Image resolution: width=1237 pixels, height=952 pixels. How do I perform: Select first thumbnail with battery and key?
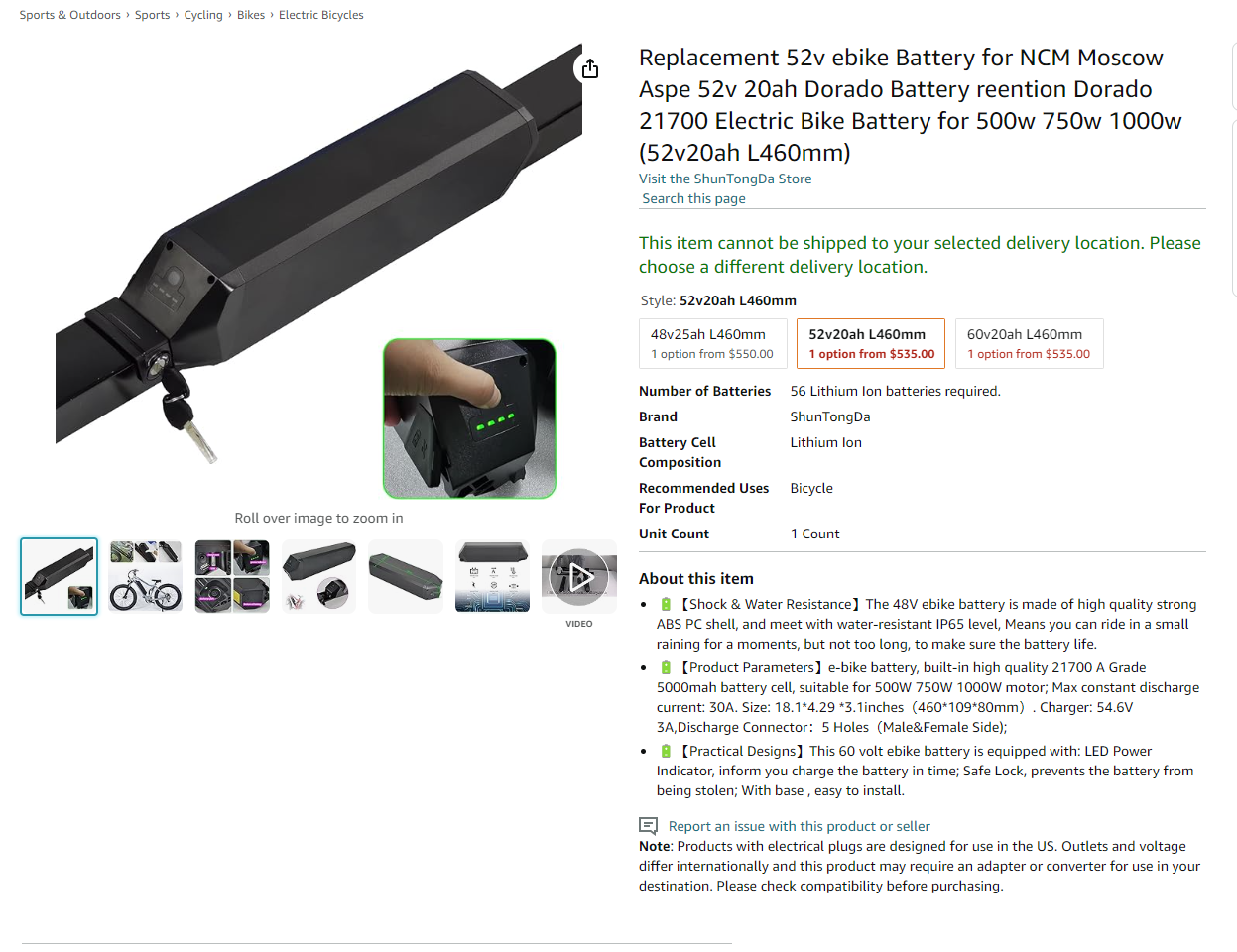point(60,576)
